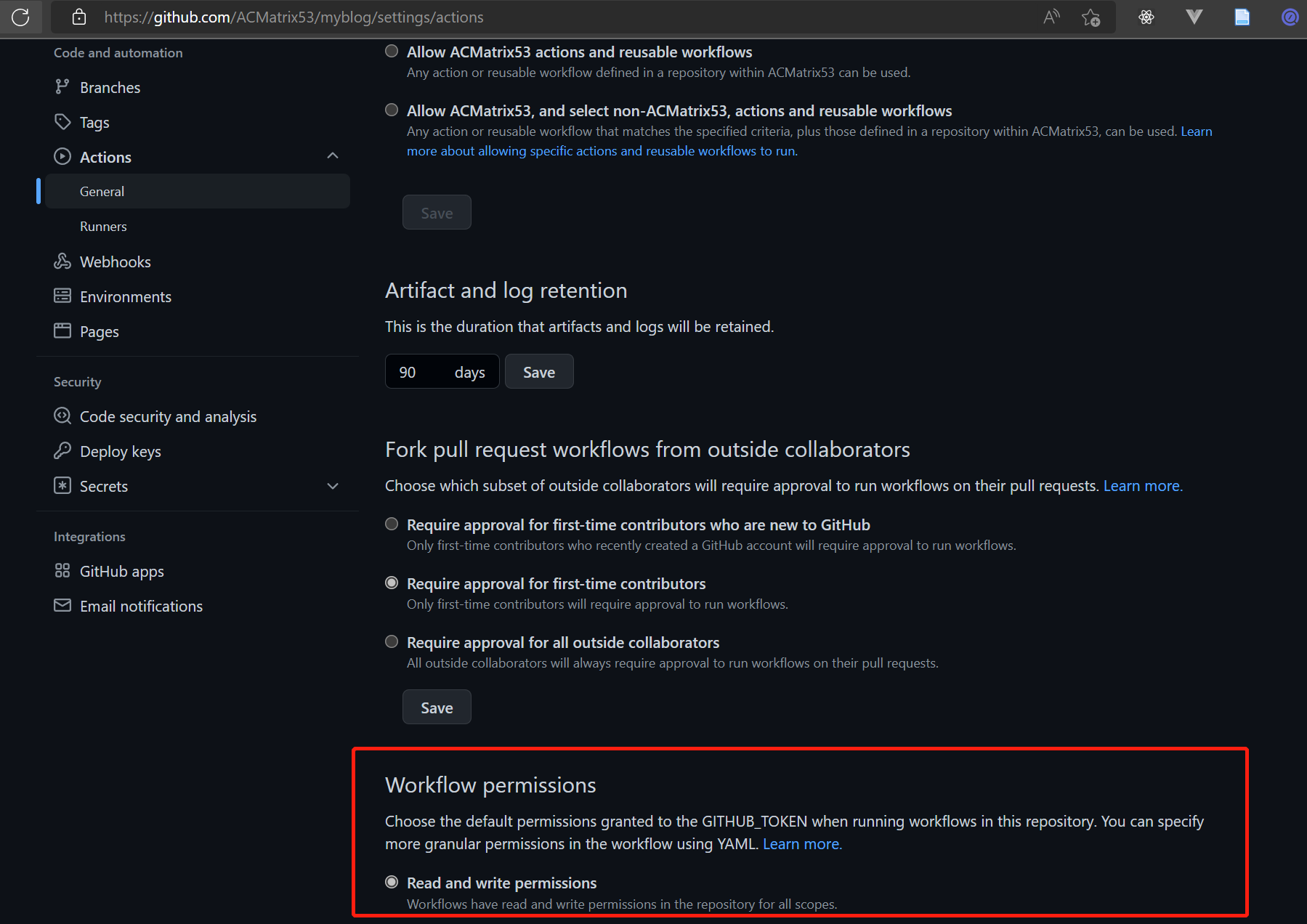
Task: Click the browser address bar URL
Action: point(294,17)
